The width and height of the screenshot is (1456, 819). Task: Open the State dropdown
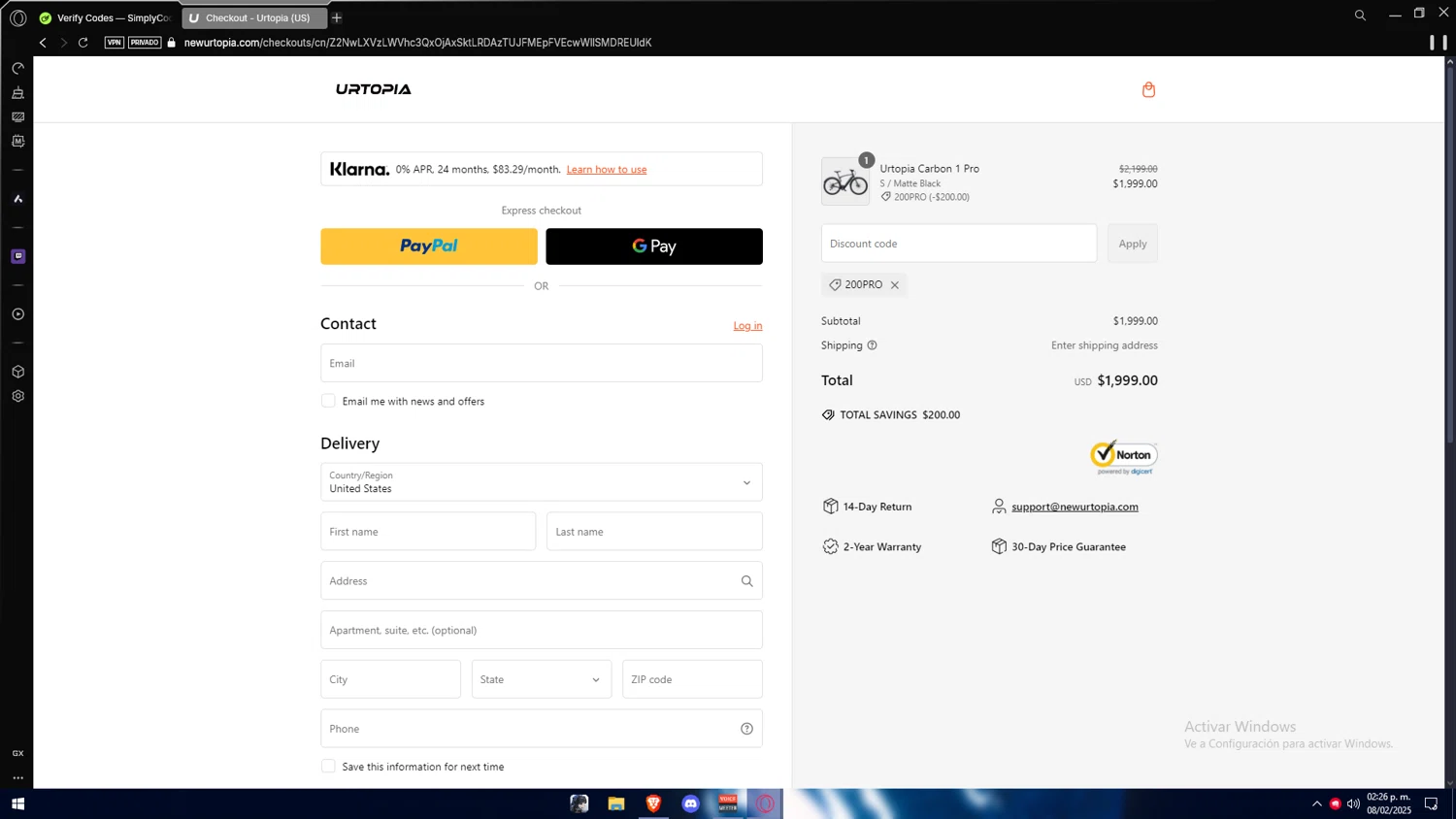coord(542,679)
